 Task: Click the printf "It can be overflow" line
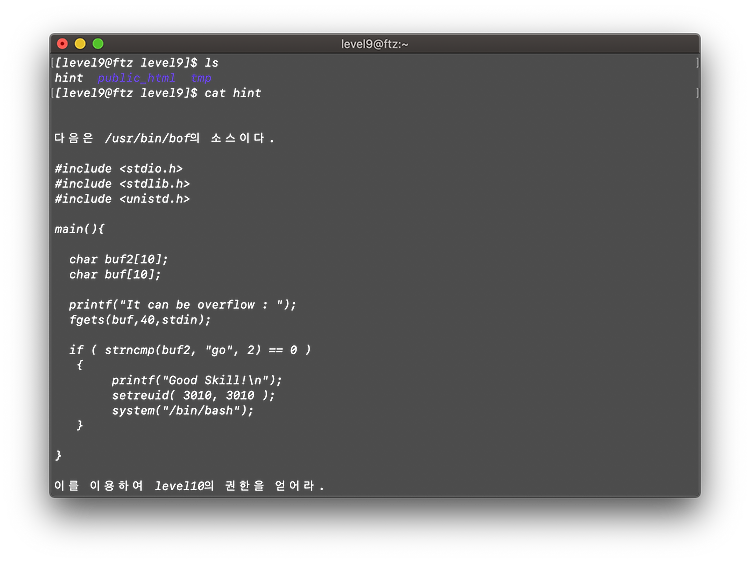tap(182, 305)
